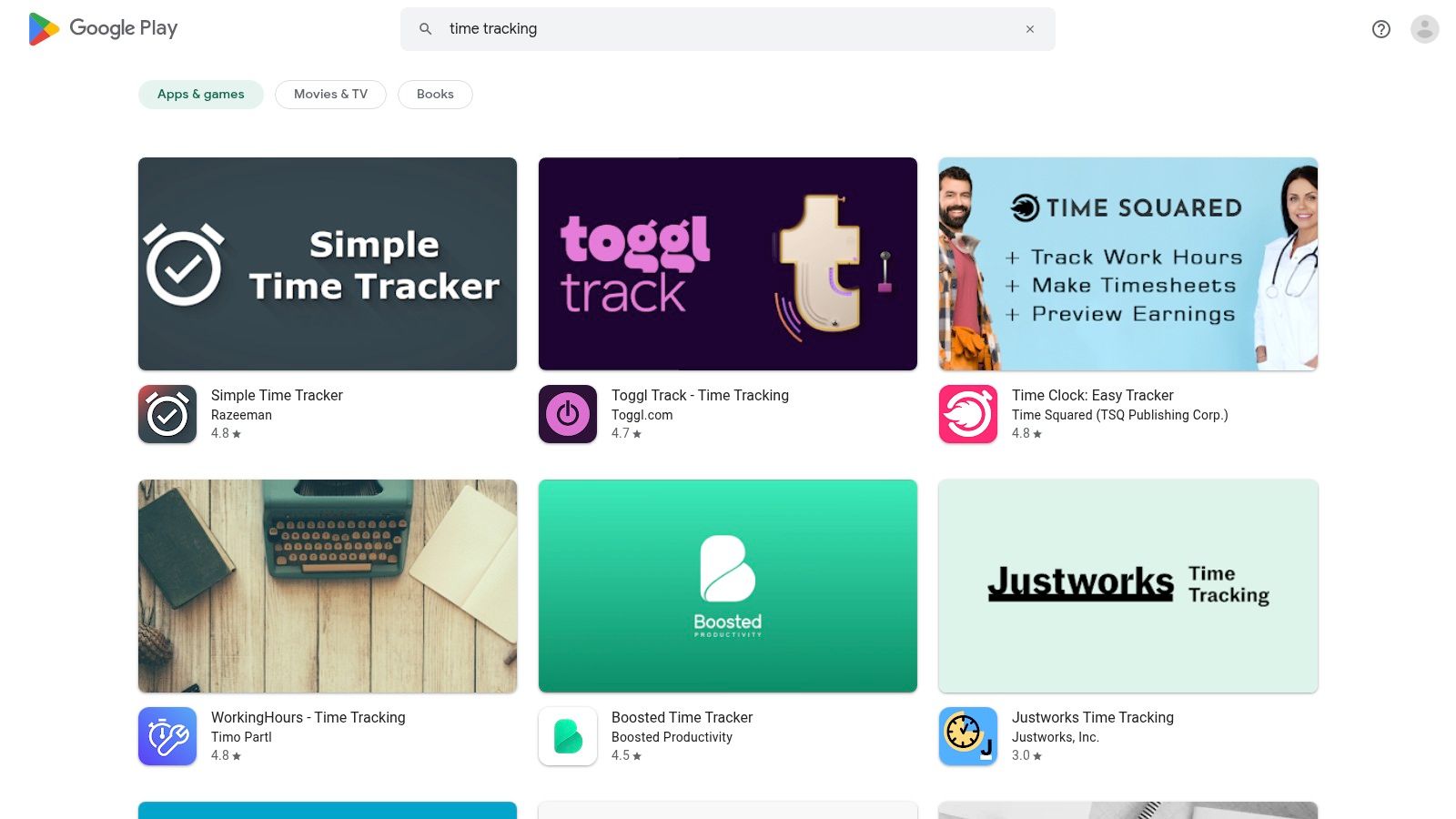
Task: Click the Time Clock: Easy Tracker app icon
Action: (968, 414)
